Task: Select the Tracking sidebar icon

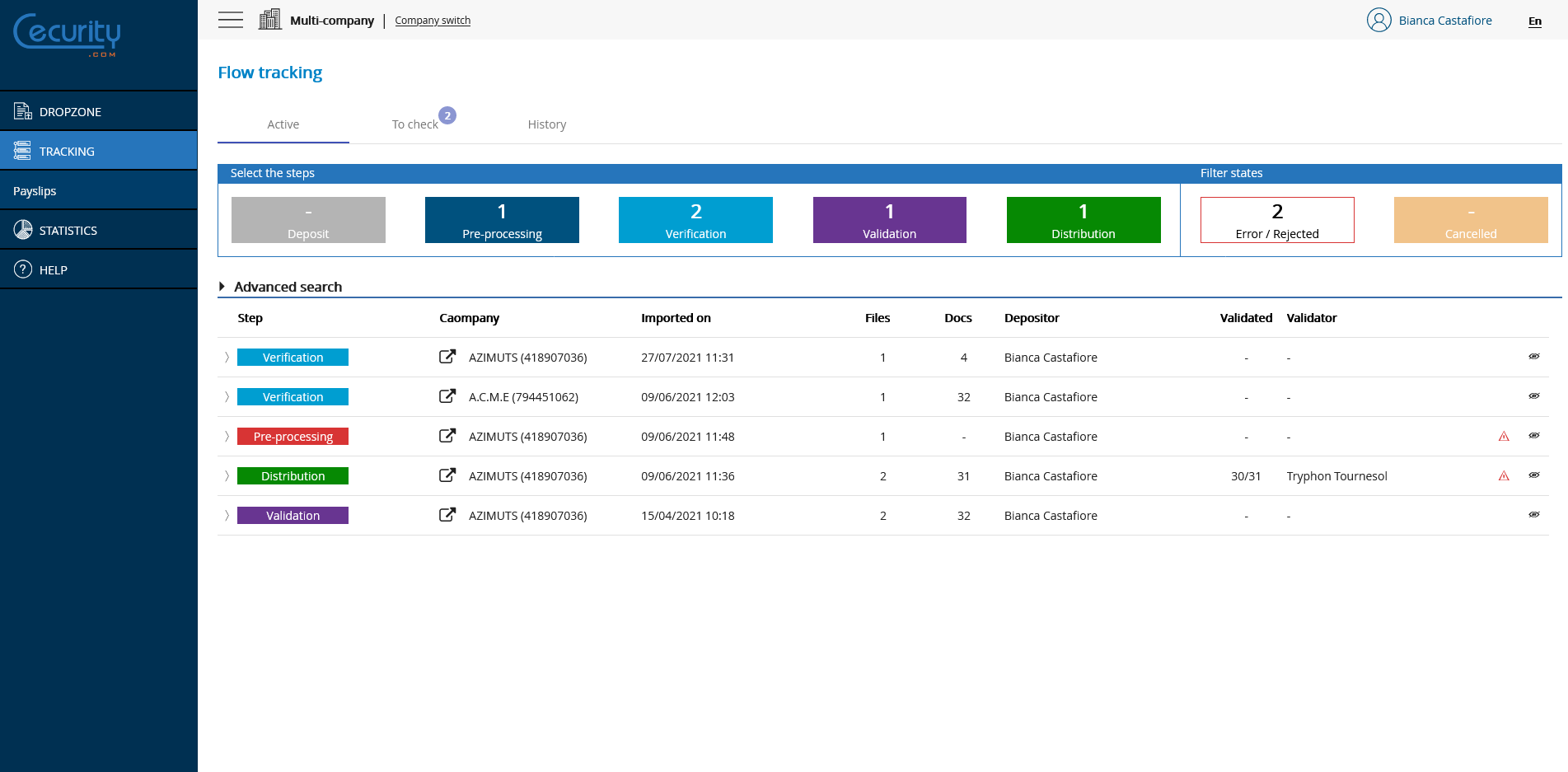Action: coord(22,150)
